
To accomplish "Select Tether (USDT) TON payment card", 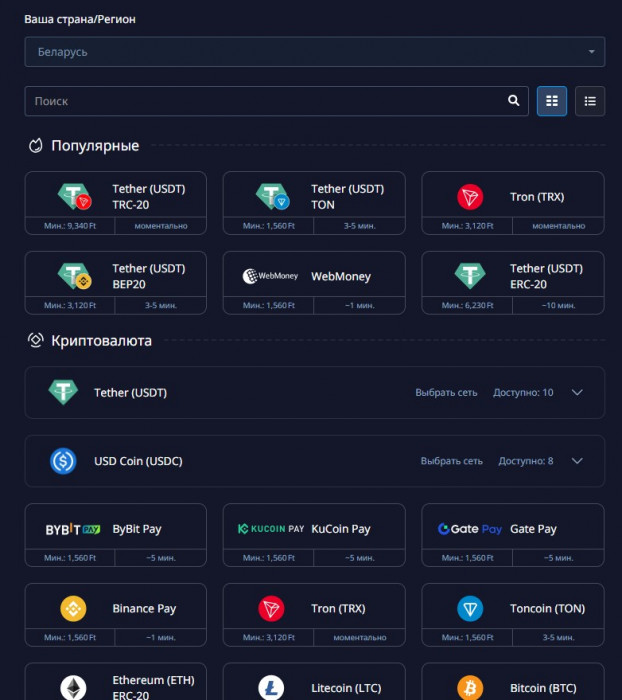I will click(314, 203).
